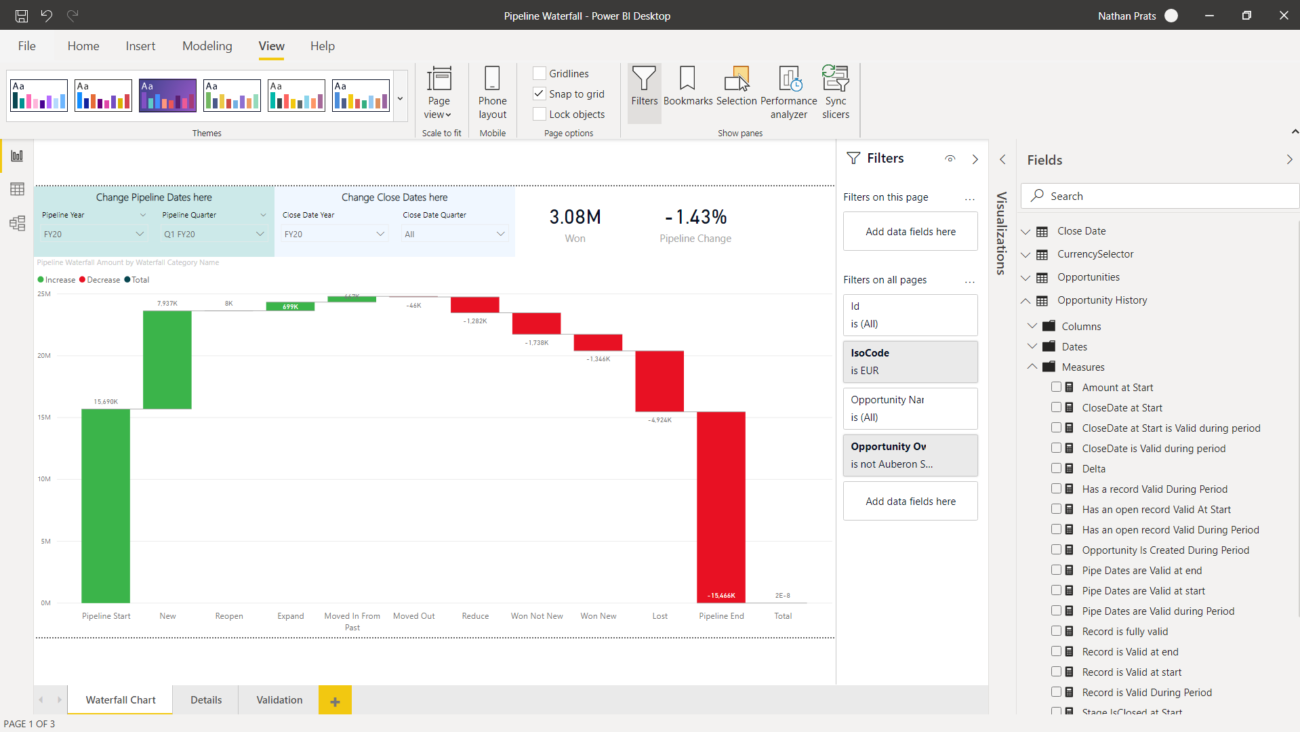Open the Bookmarks pane
Screen dimensions: 1300x732
pyautogui.click(x=687, y=91)
